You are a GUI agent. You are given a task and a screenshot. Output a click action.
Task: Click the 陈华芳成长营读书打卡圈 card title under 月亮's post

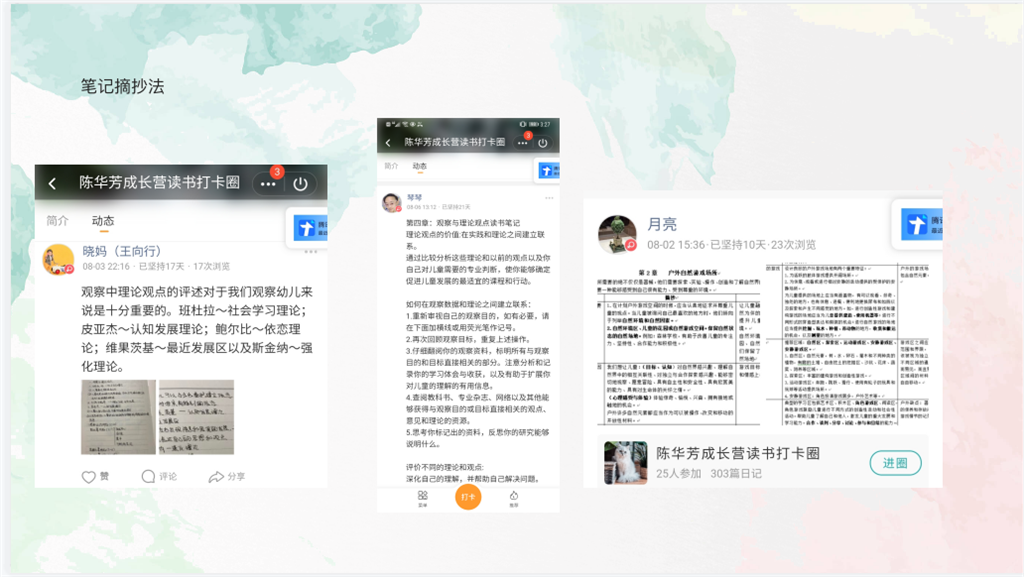click(738, 454)
